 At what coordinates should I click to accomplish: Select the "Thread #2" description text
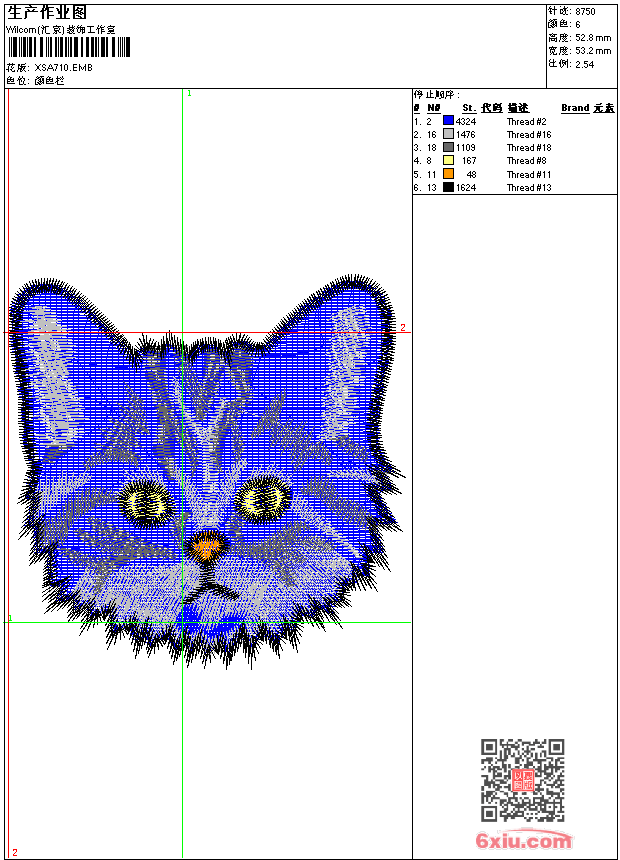tap(526, 122)
